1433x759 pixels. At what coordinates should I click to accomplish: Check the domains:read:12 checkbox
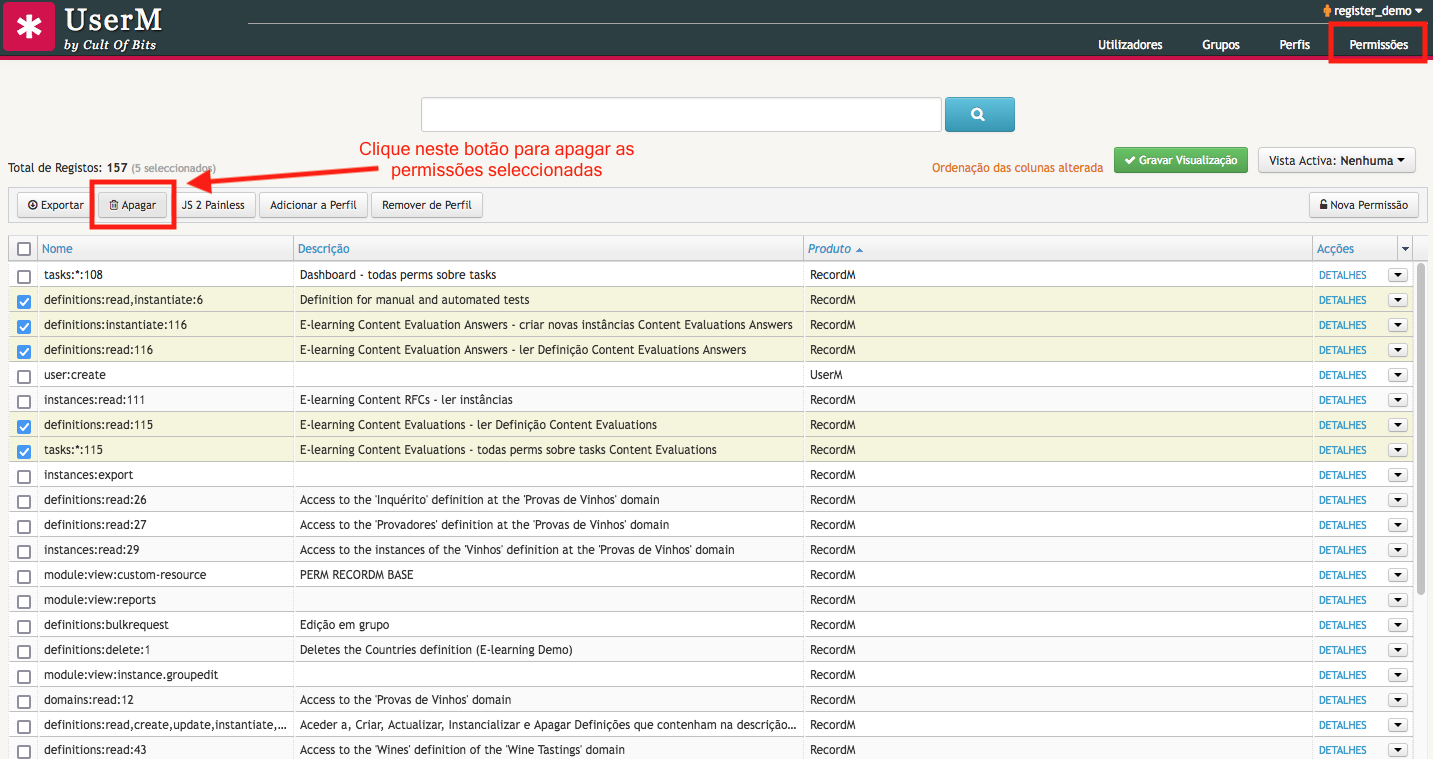[x=24, y=701]
